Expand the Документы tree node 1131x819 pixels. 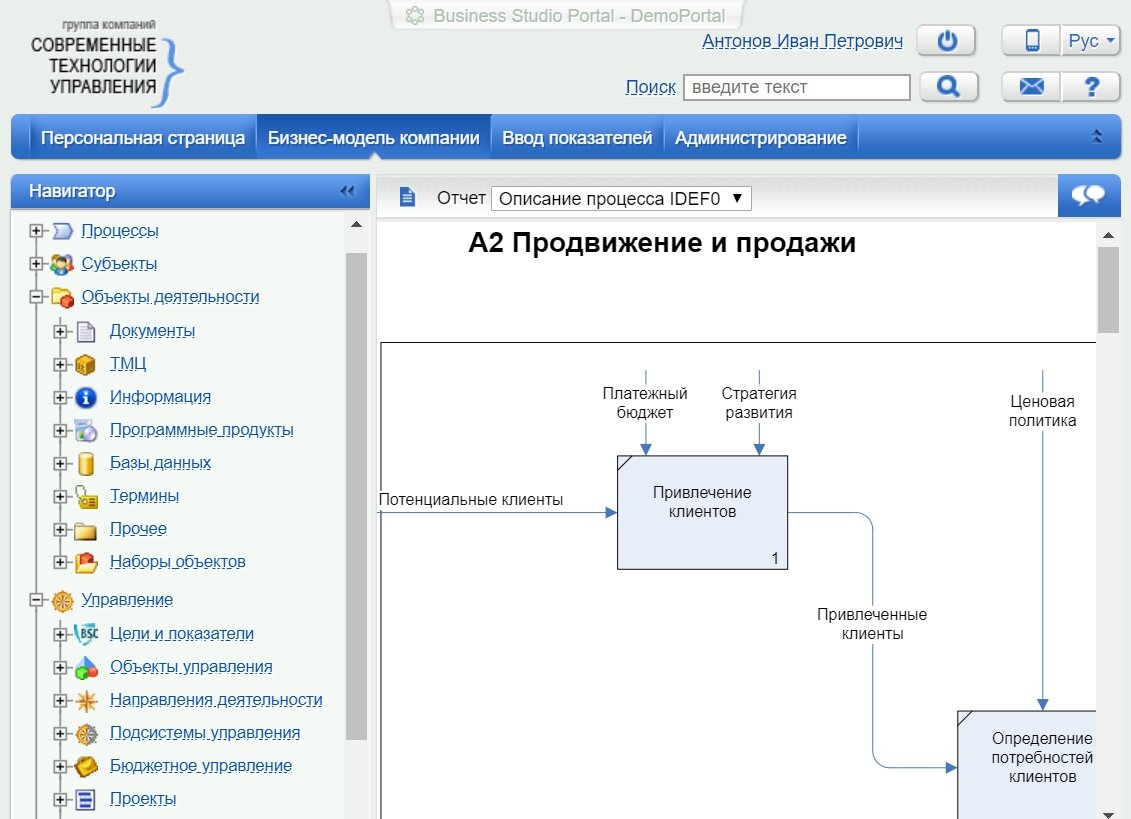tap(60, 330)
